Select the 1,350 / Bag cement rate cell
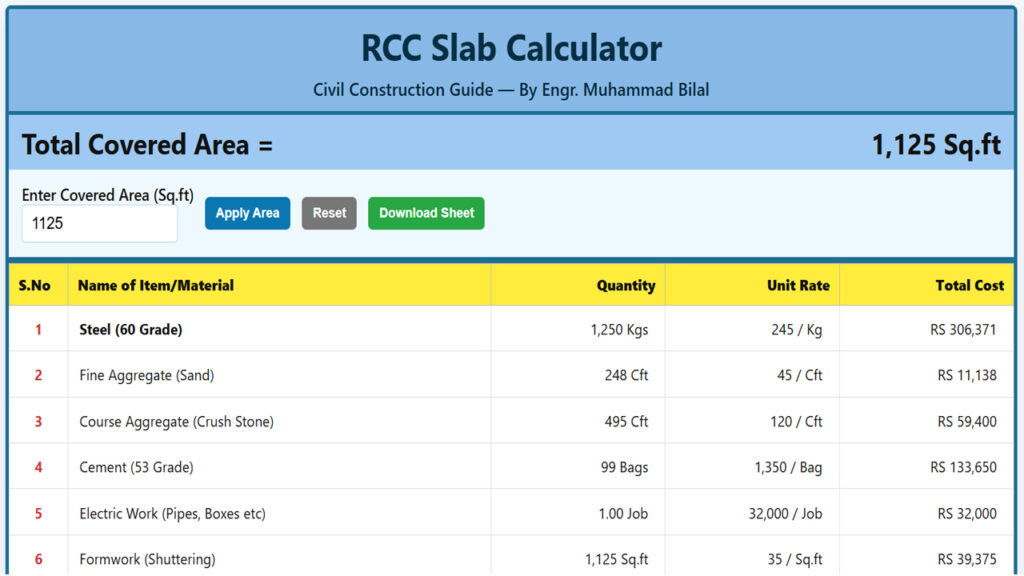This screenshot has width=1024, height=576. click(x=784, y=467)
